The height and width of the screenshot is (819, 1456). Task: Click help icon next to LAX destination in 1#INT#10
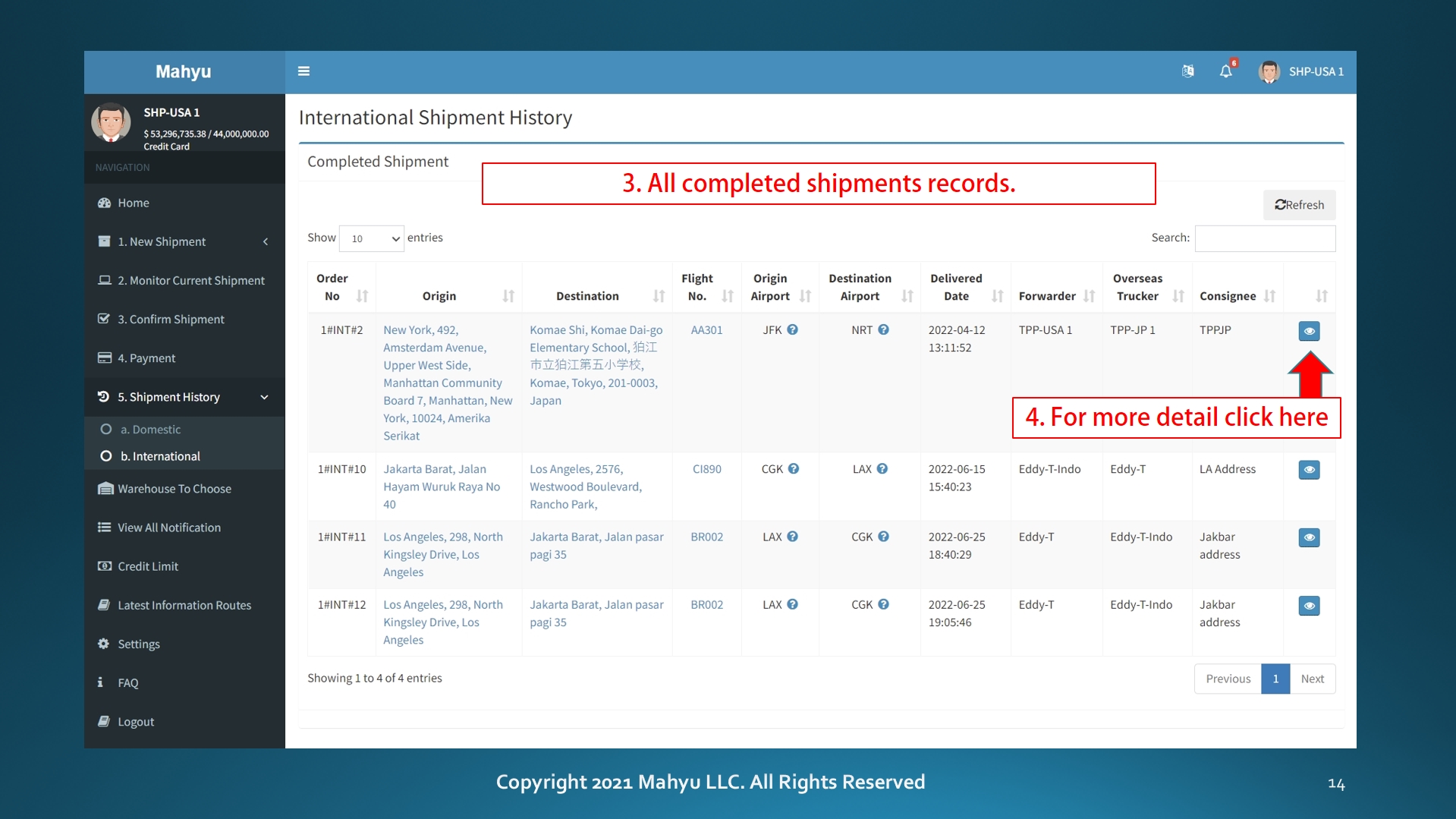click(x=882, y=469)
